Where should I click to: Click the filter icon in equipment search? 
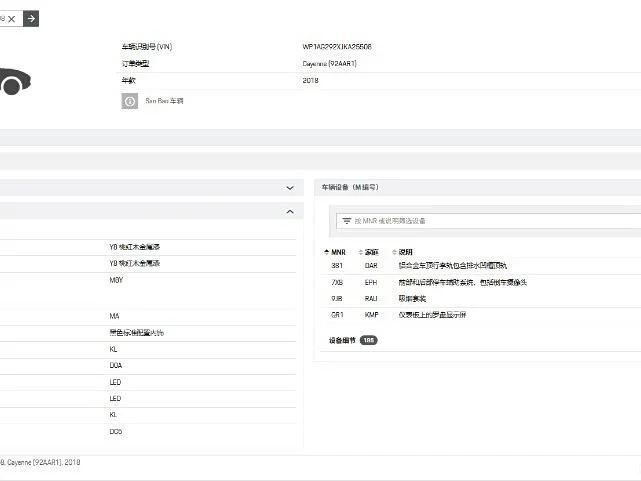coord(347,221)
